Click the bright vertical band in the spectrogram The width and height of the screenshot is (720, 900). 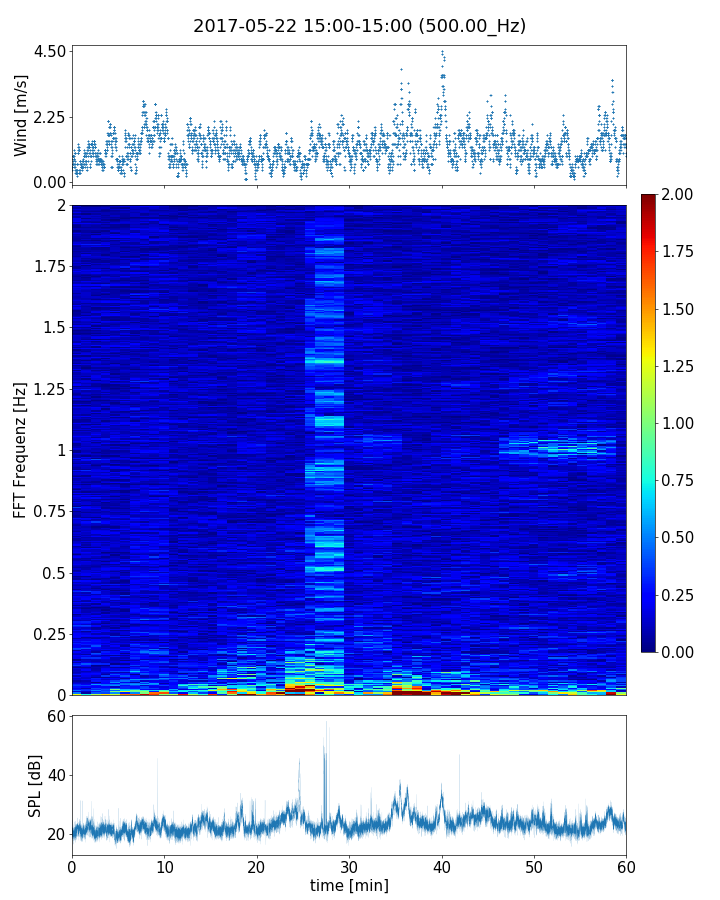pos(328,450)
